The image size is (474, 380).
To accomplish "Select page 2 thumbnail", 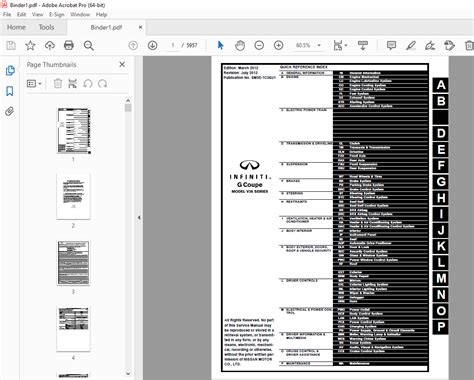I will 73,197.
